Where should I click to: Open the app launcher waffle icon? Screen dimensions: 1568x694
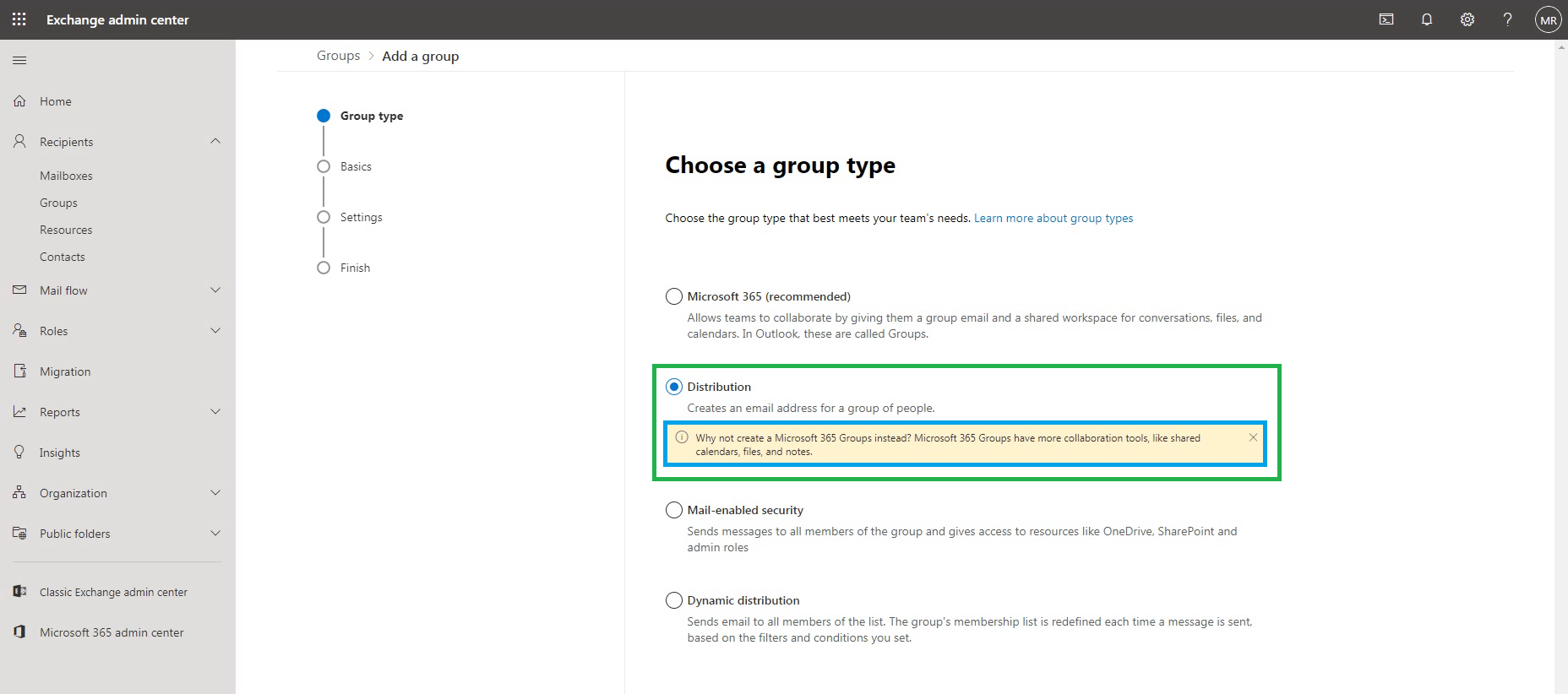tap(19, 19)
